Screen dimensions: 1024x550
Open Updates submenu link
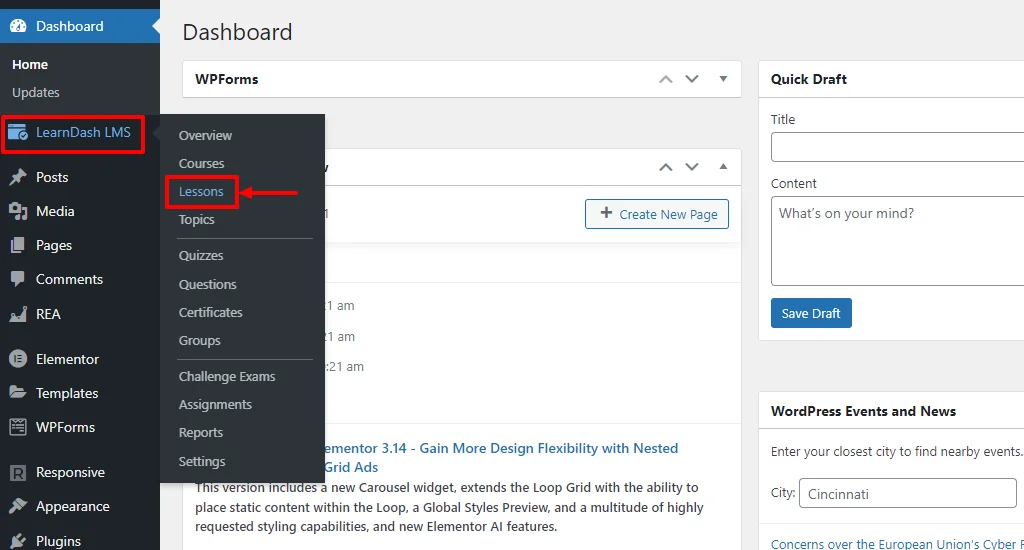pyautogui.click(x=36, y=93)
